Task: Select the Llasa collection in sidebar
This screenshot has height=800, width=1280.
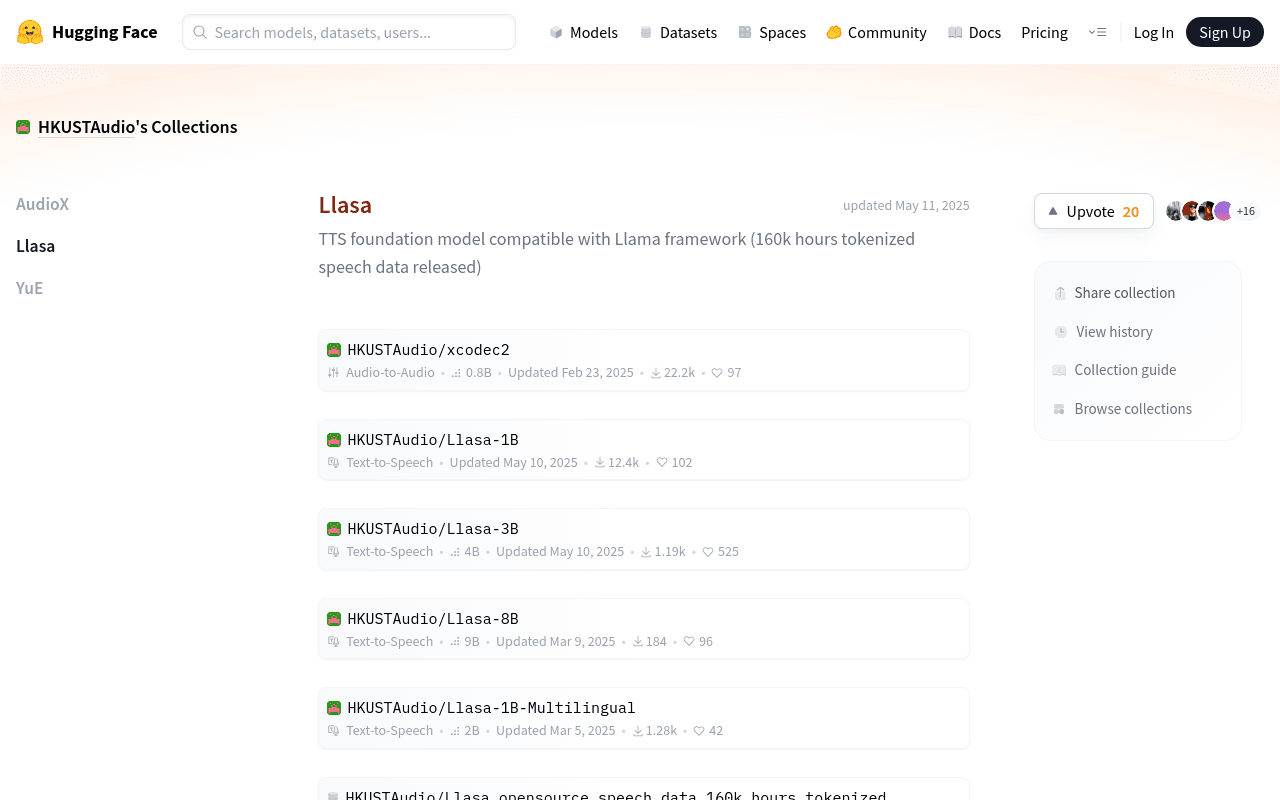Action: [36, 246]
